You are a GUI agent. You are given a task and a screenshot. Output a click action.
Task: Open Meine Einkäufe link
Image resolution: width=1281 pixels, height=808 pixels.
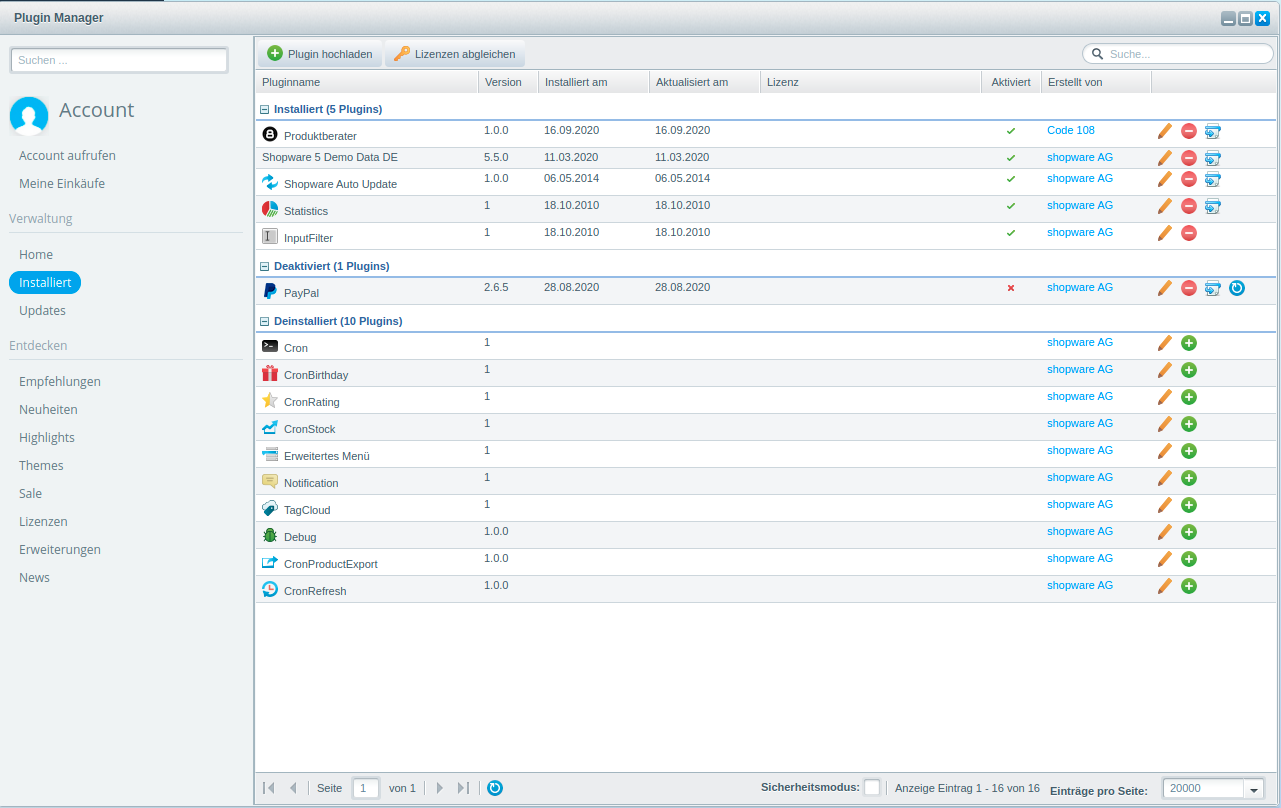[62, 184]
